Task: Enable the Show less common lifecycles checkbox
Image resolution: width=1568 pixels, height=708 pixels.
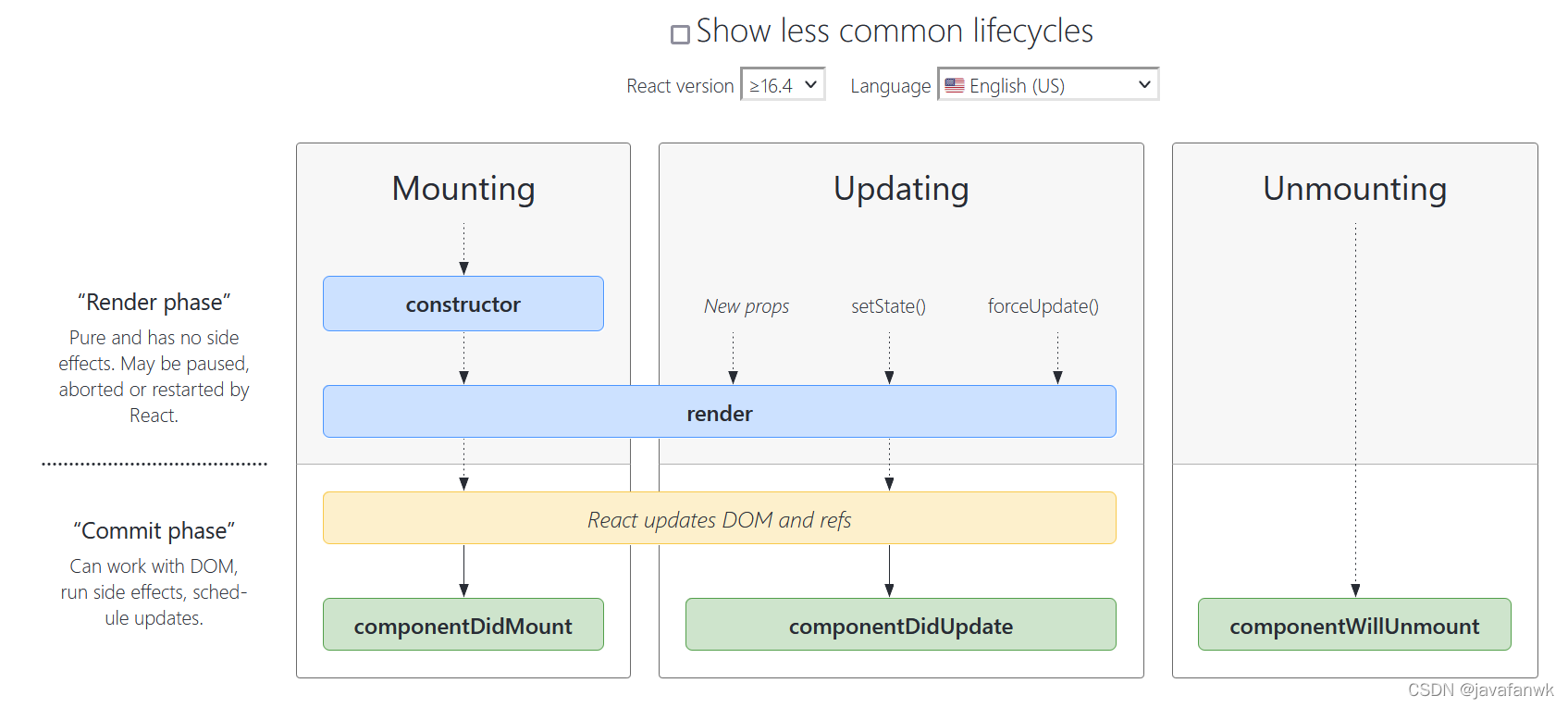Action: pos(680,33)
